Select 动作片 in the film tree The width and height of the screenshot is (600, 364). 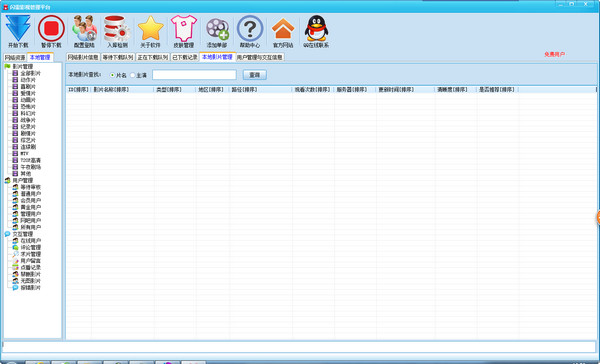28,80
